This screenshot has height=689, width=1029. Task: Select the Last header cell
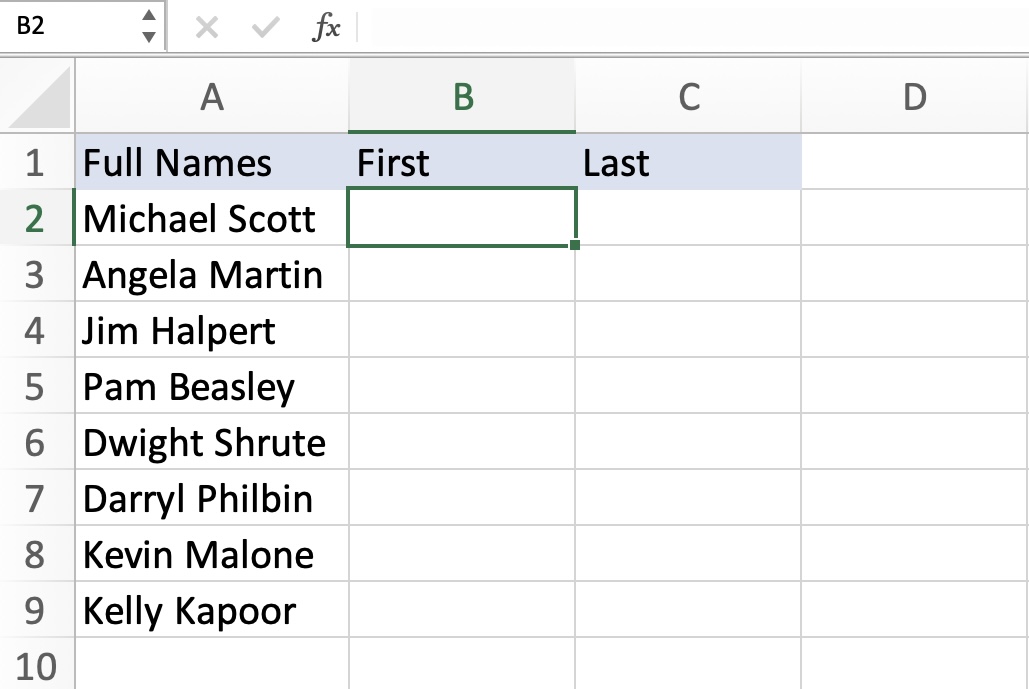click(x=687, y=162)
